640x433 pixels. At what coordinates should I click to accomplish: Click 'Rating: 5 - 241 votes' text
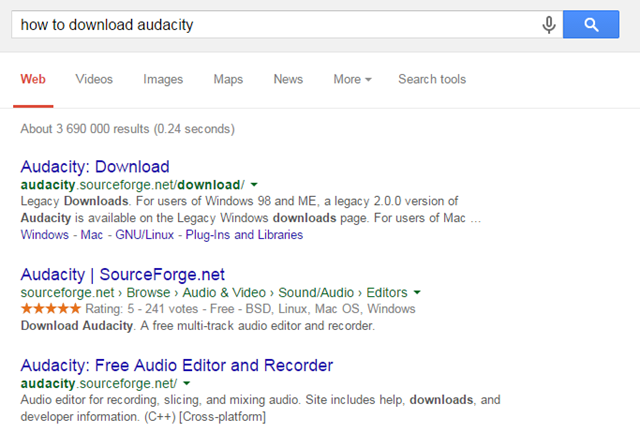pos(142,309)
